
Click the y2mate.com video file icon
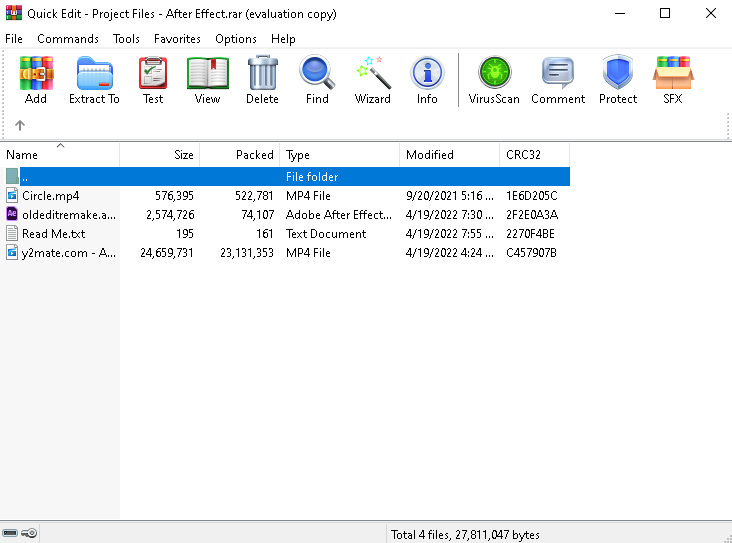coord(12,253)
